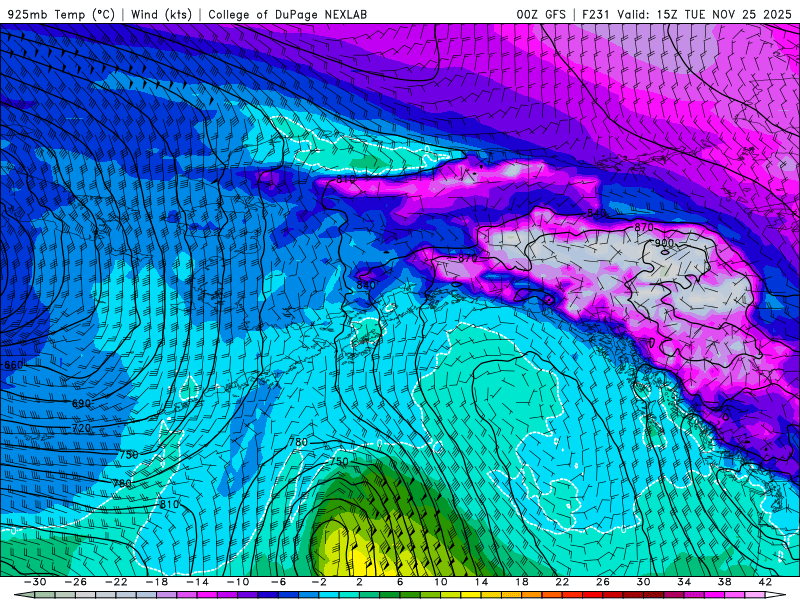
Task: Click the 'F231 Valid: 15Z TUE NOV 25 2025' text
Action: pyautogui.click(x=687, y=14)
